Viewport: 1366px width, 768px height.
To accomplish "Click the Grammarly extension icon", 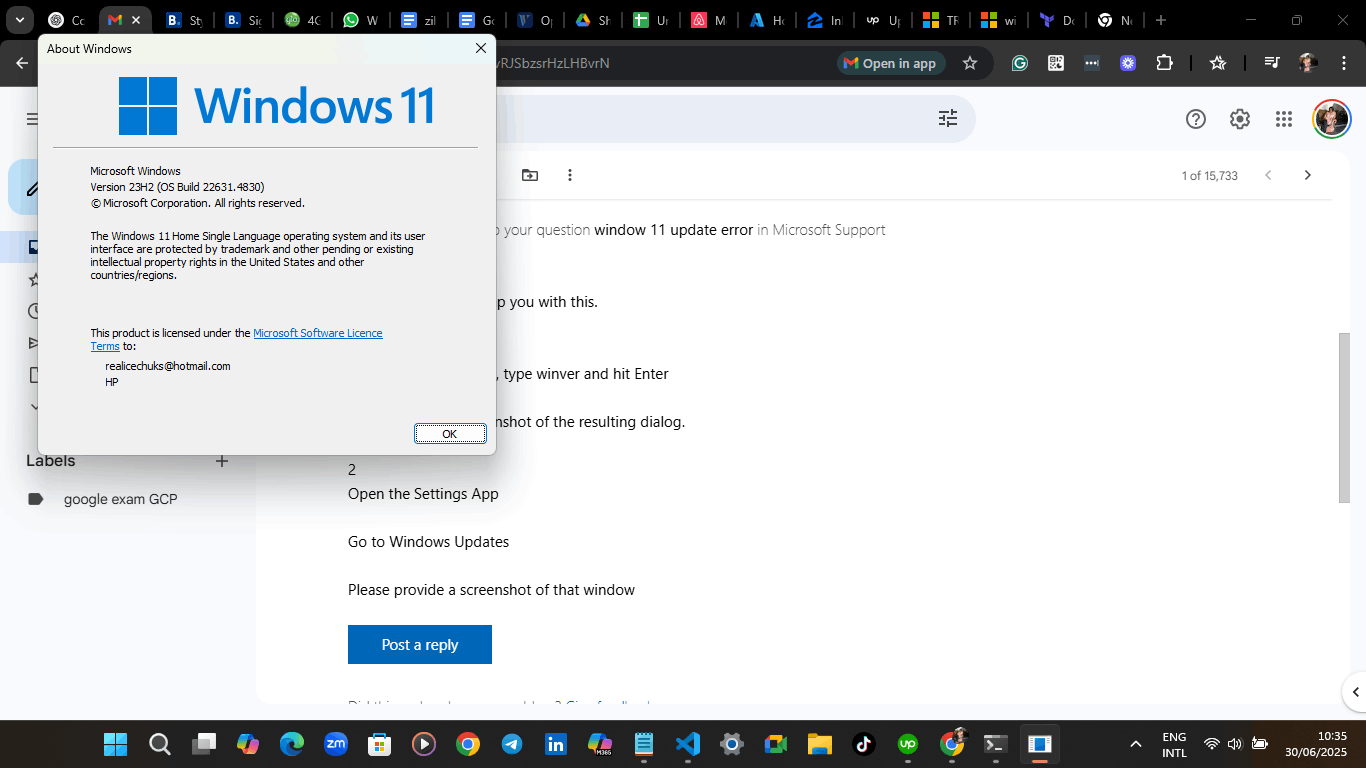I will pyautogui.click(x=1019, y=63).
